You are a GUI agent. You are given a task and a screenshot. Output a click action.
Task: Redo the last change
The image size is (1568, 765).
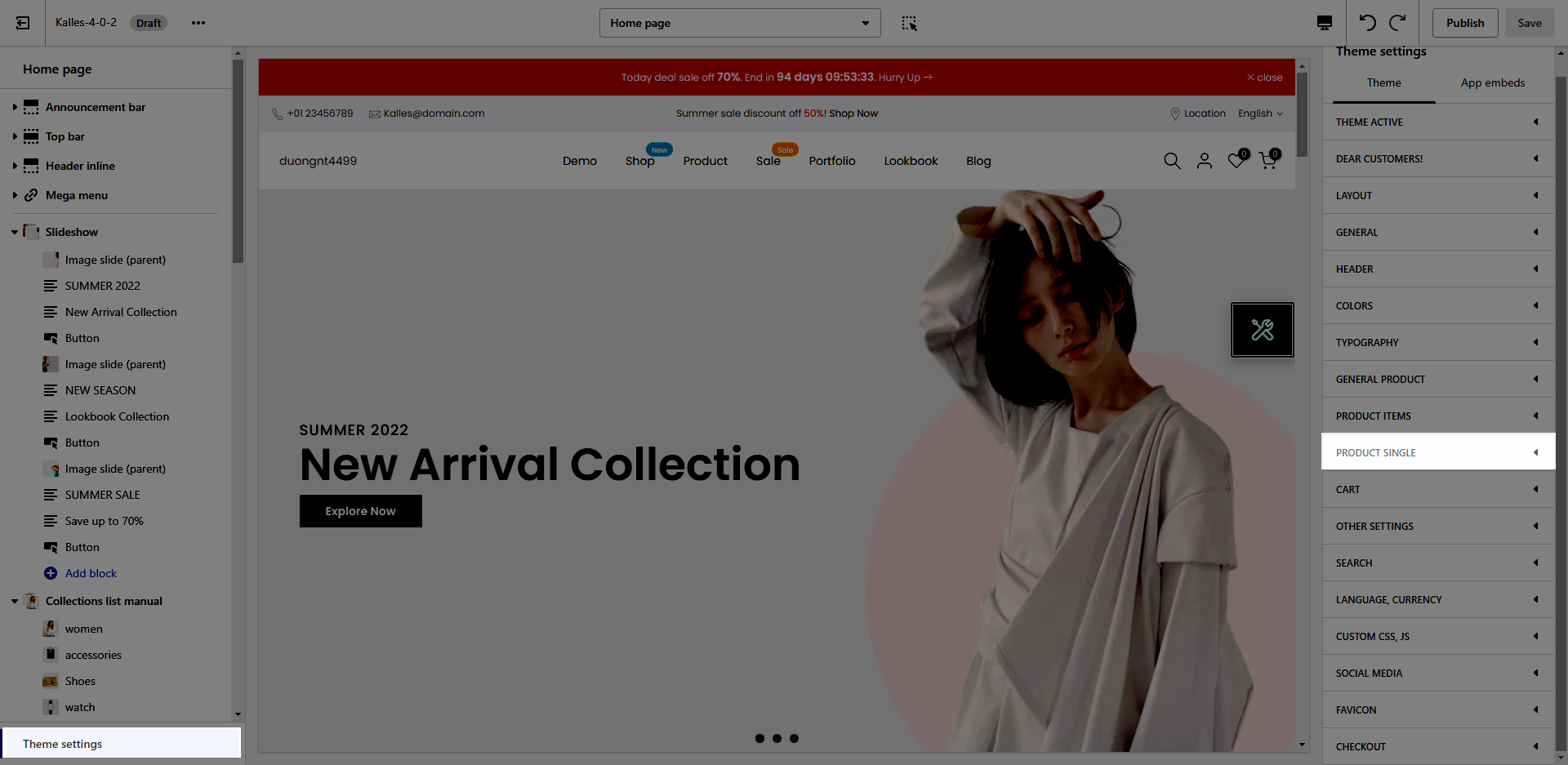coord(1398,23)
